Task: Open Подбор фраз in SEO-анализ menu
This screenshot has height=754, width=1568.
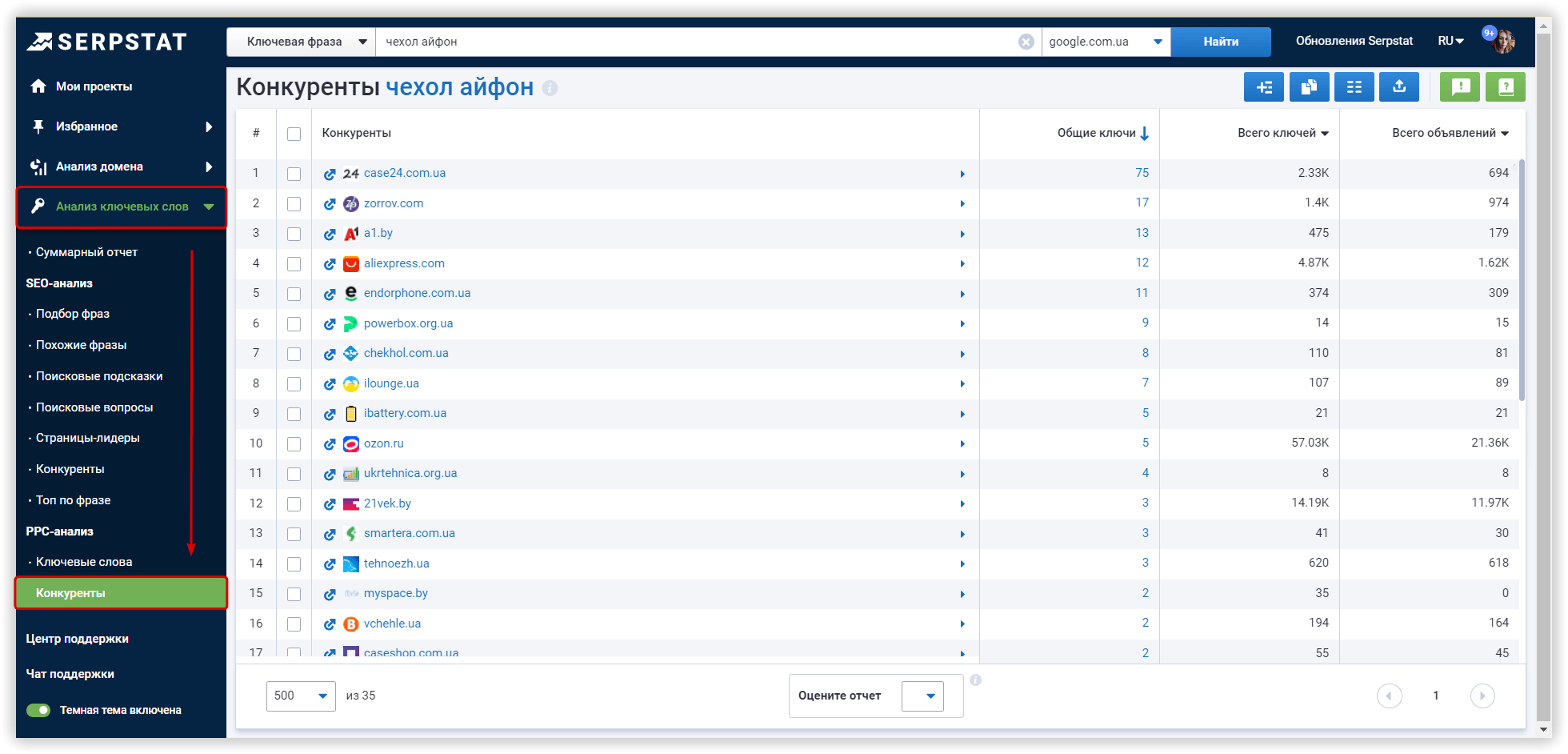Action: 73,314
